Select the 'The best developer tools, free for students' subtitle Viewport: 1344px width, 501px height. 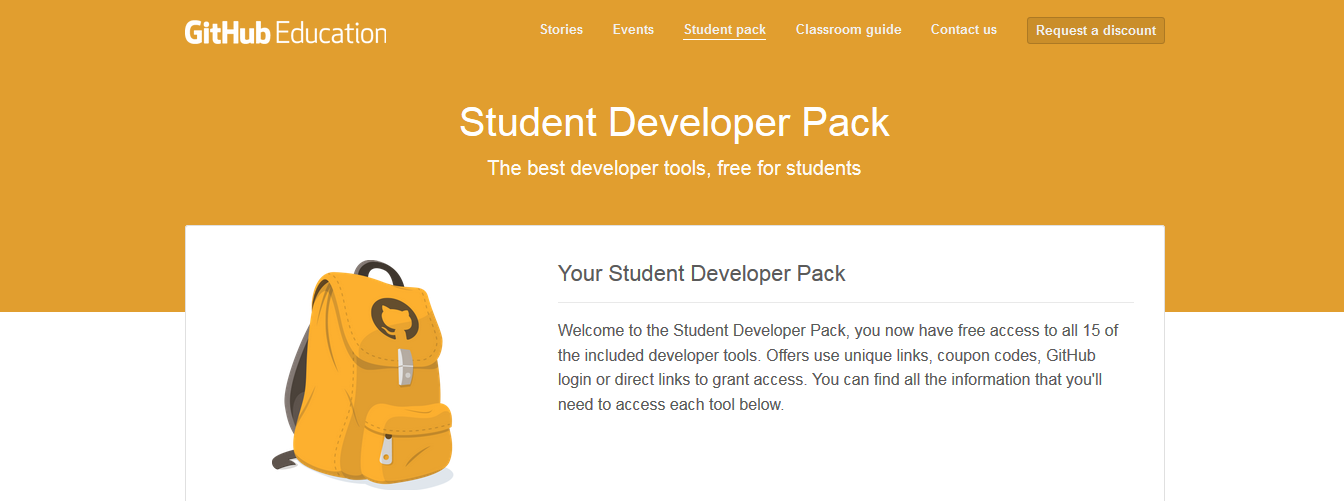pyautogui.click(x=674, y=168)
